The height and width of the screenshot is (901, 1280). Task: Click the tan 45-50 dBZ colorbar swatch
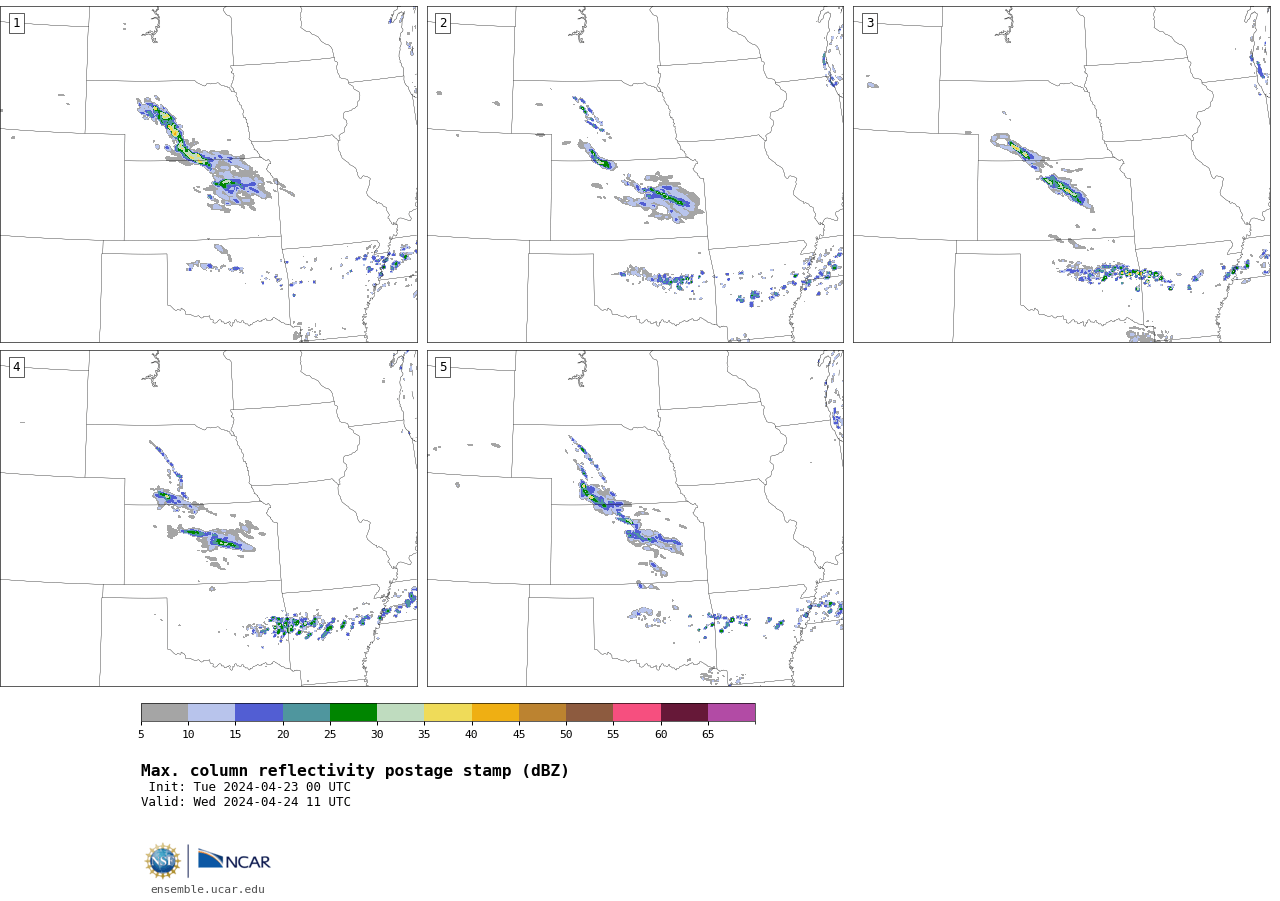coord(542,712)
